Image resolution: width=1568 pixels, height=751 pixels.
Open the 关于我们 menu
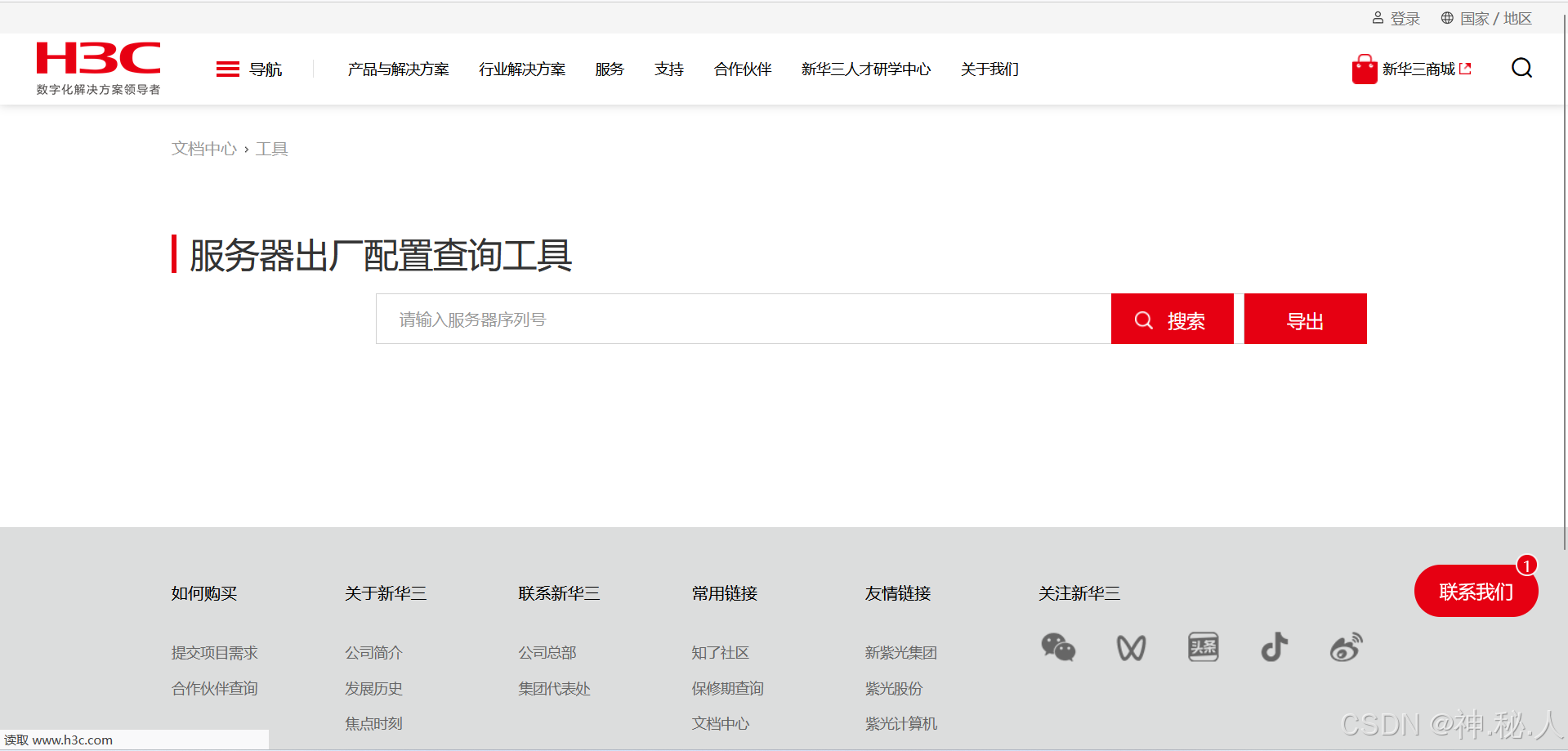tap(989, 69)
